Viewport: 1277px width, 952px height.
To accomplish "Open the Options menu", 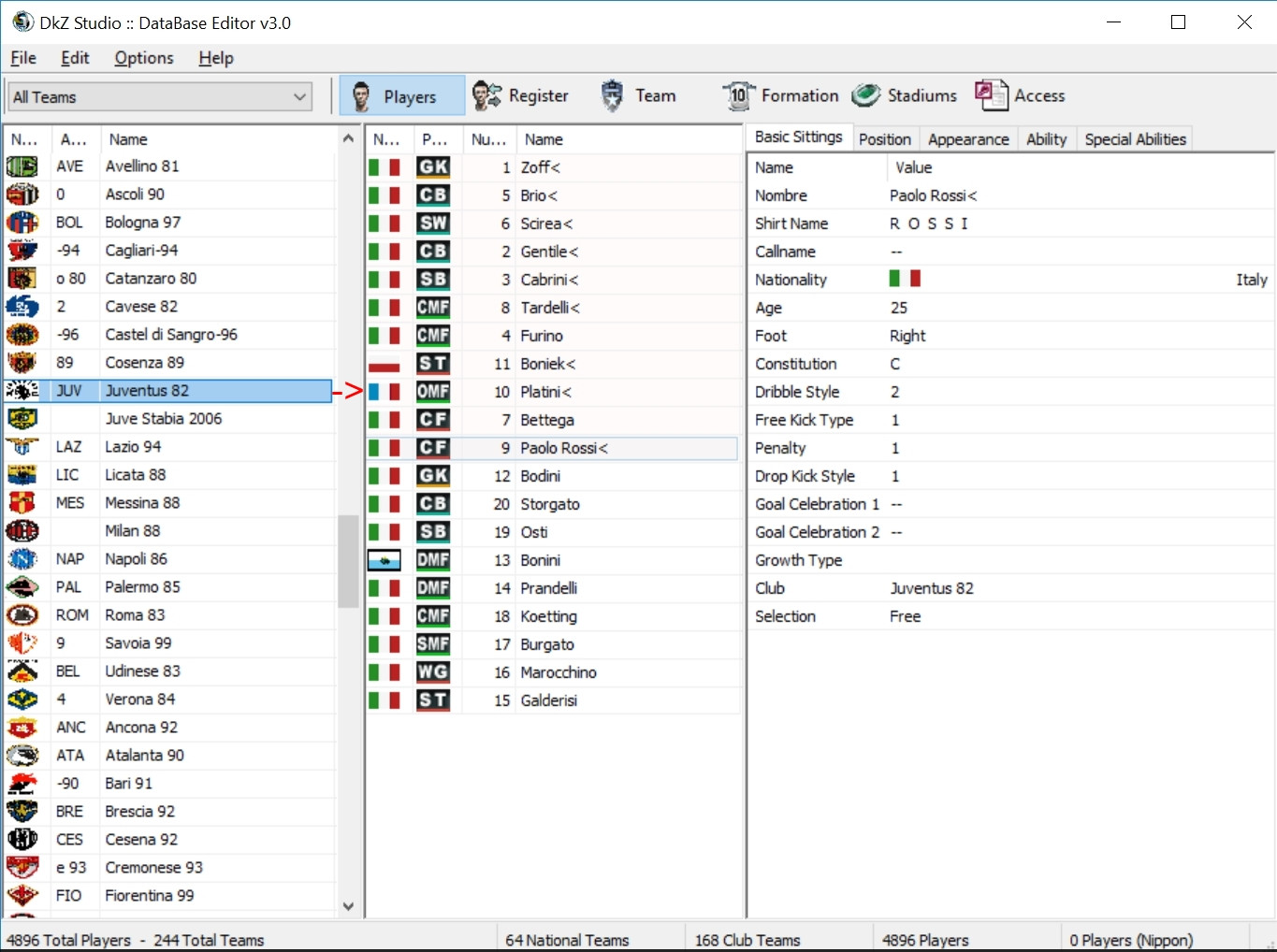I will click(x=144, y=58).
